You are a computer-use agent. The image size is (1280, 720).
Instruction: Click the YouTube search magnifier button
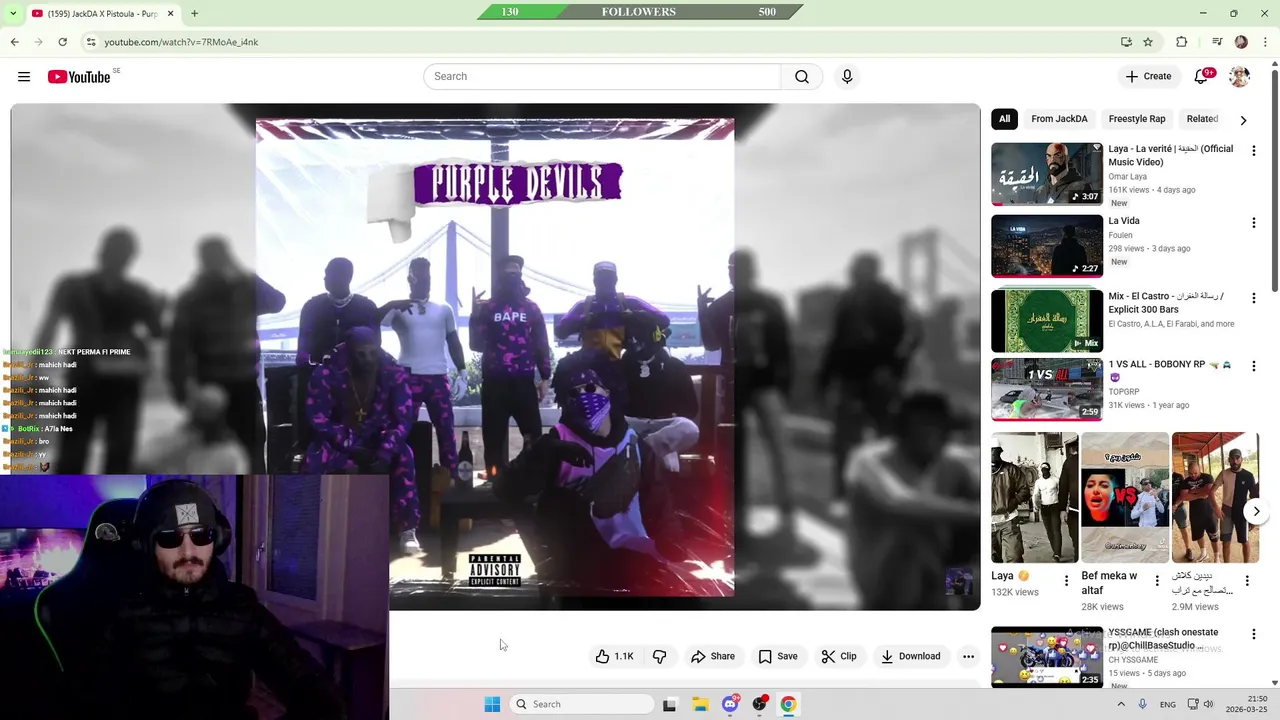pyautogui.click(x=802, y=77)
